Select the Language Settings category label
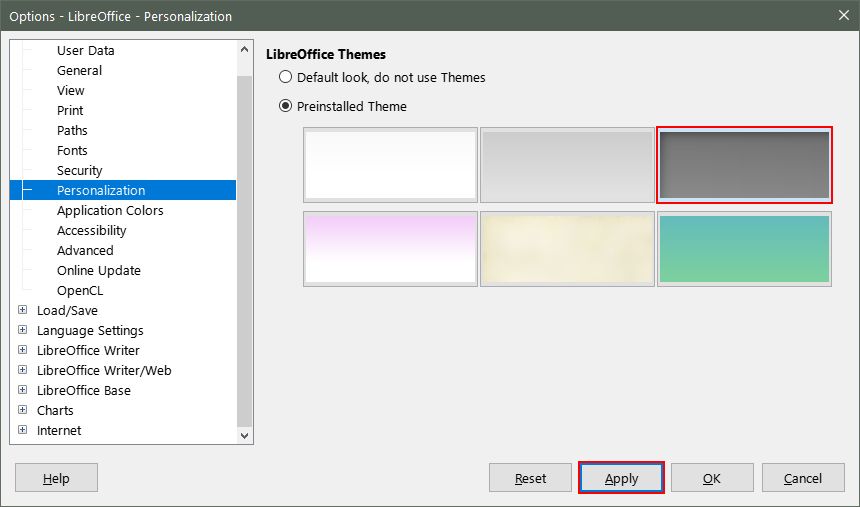Screen dimensions: 860x507 [x=90, y=330]
